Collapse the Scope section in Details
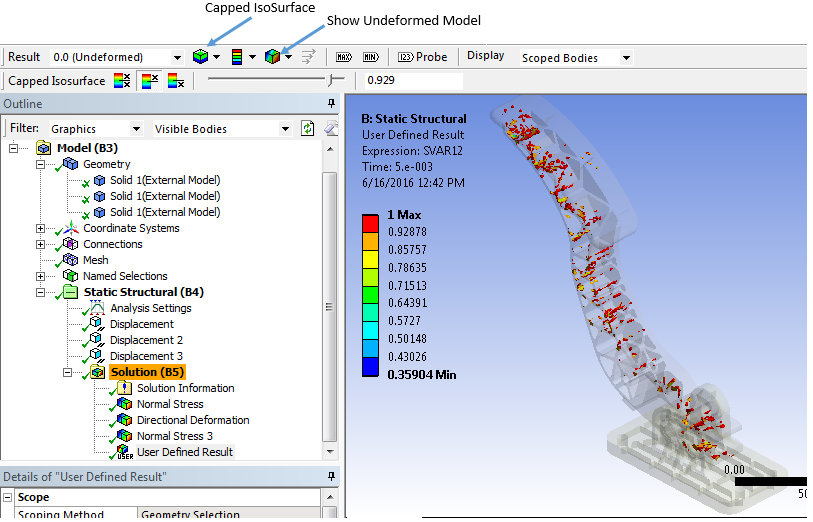 9,497
